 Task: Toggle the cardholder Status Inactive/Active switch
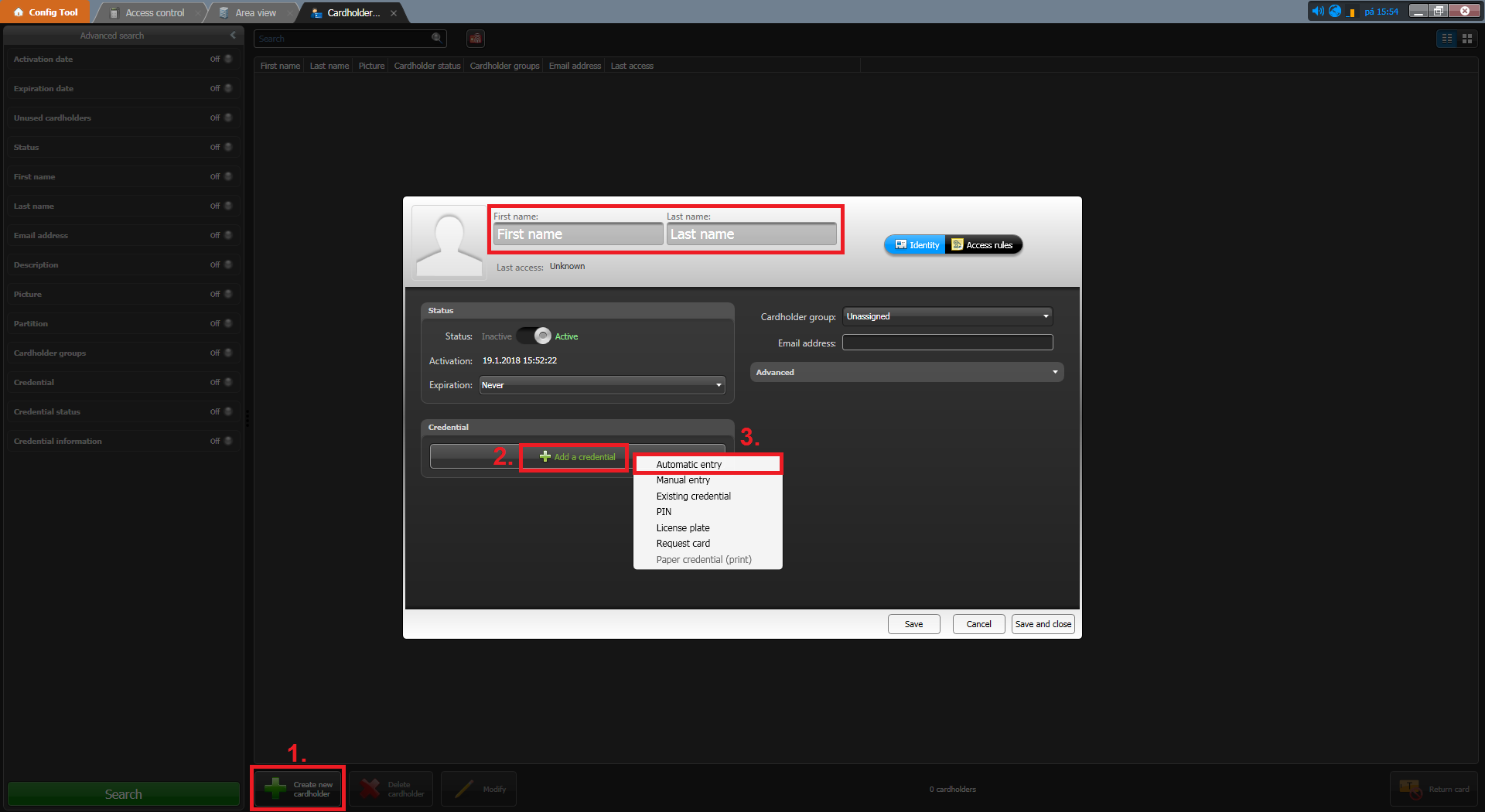(534, 336)
